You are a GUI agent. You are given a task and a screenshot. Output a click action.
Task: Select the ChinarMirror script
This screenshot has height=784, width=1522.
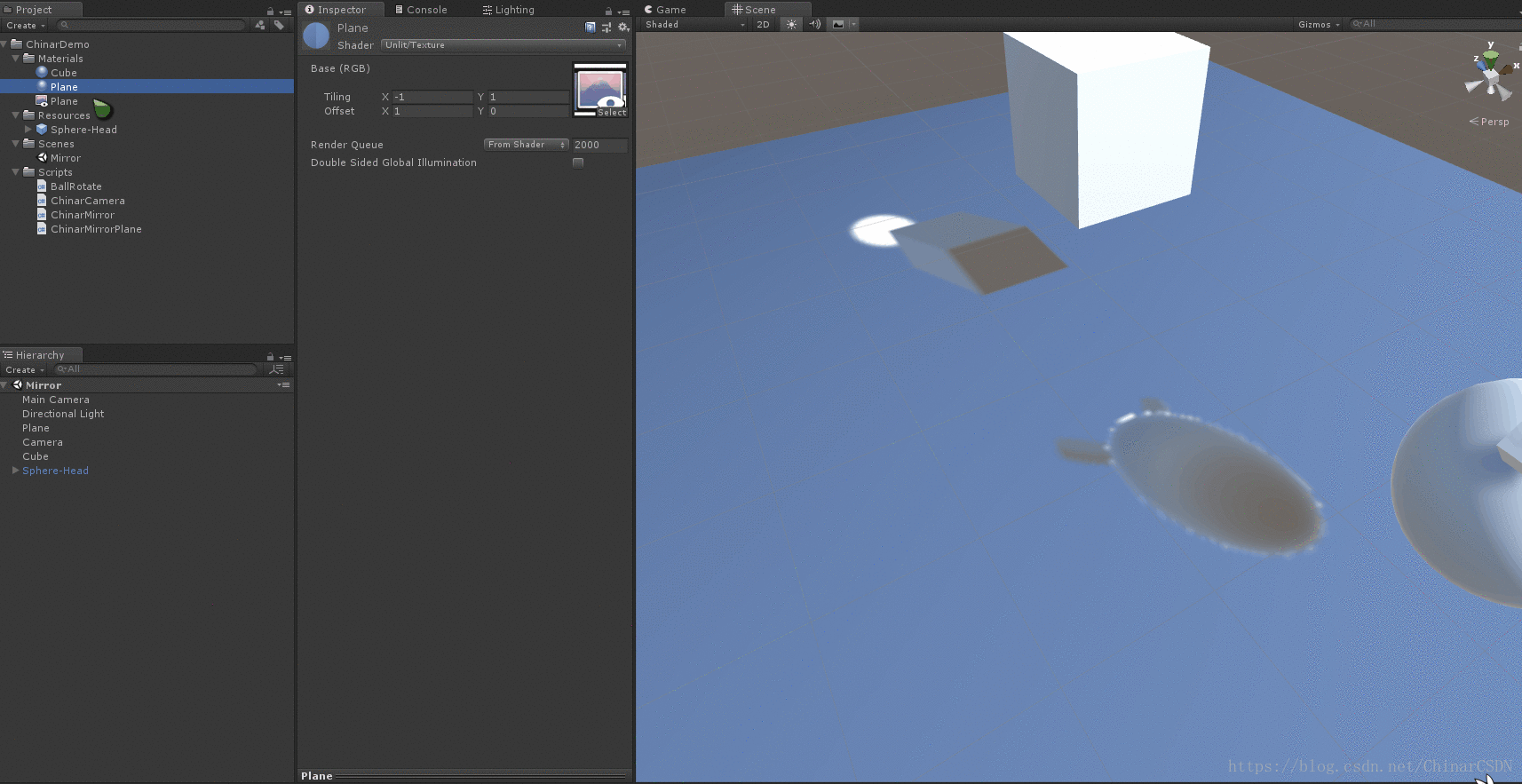pyautogui.click(x=83, y=215)
